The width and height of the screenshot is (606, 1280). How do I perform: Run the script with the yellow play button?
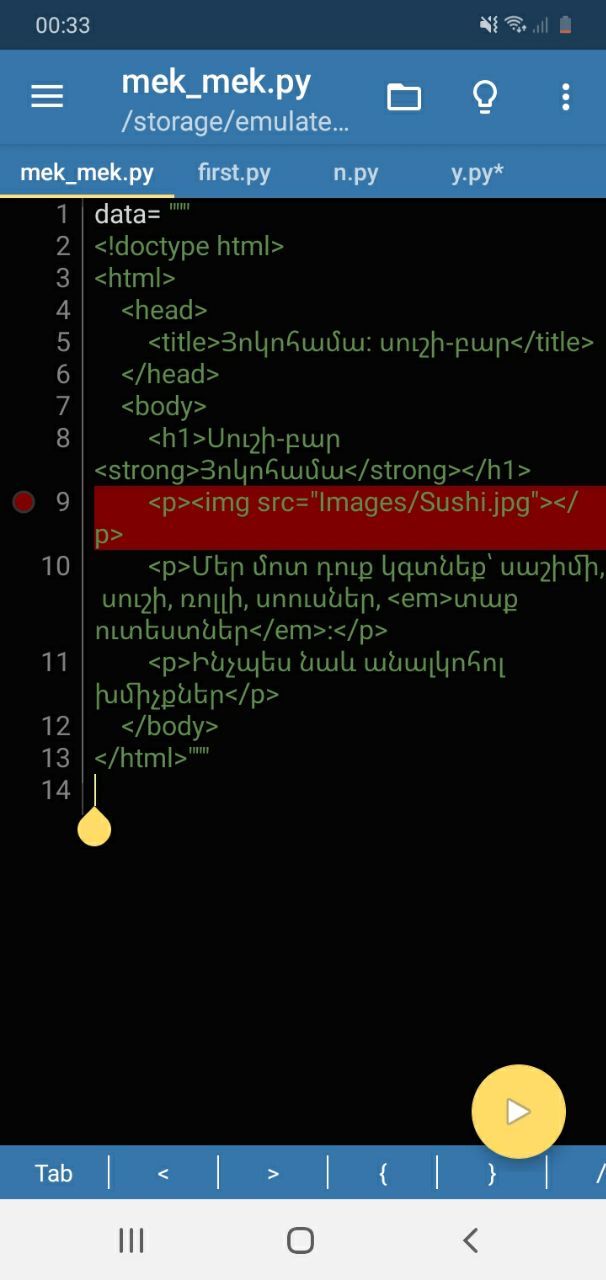point(518,1111)
